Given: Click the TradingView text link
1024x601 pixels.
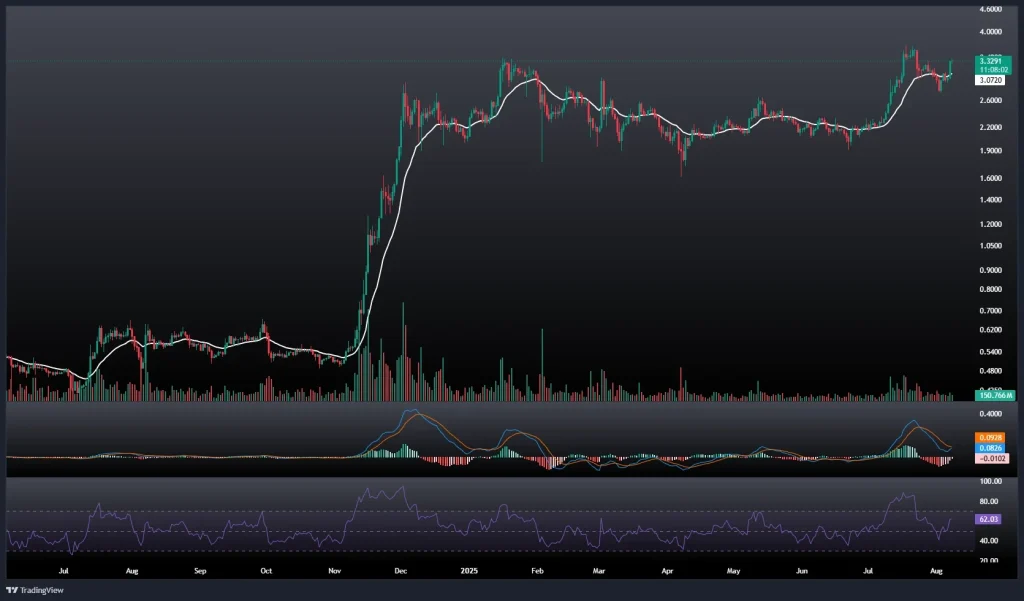Looking at the screenshot, I should click(42, 590).
